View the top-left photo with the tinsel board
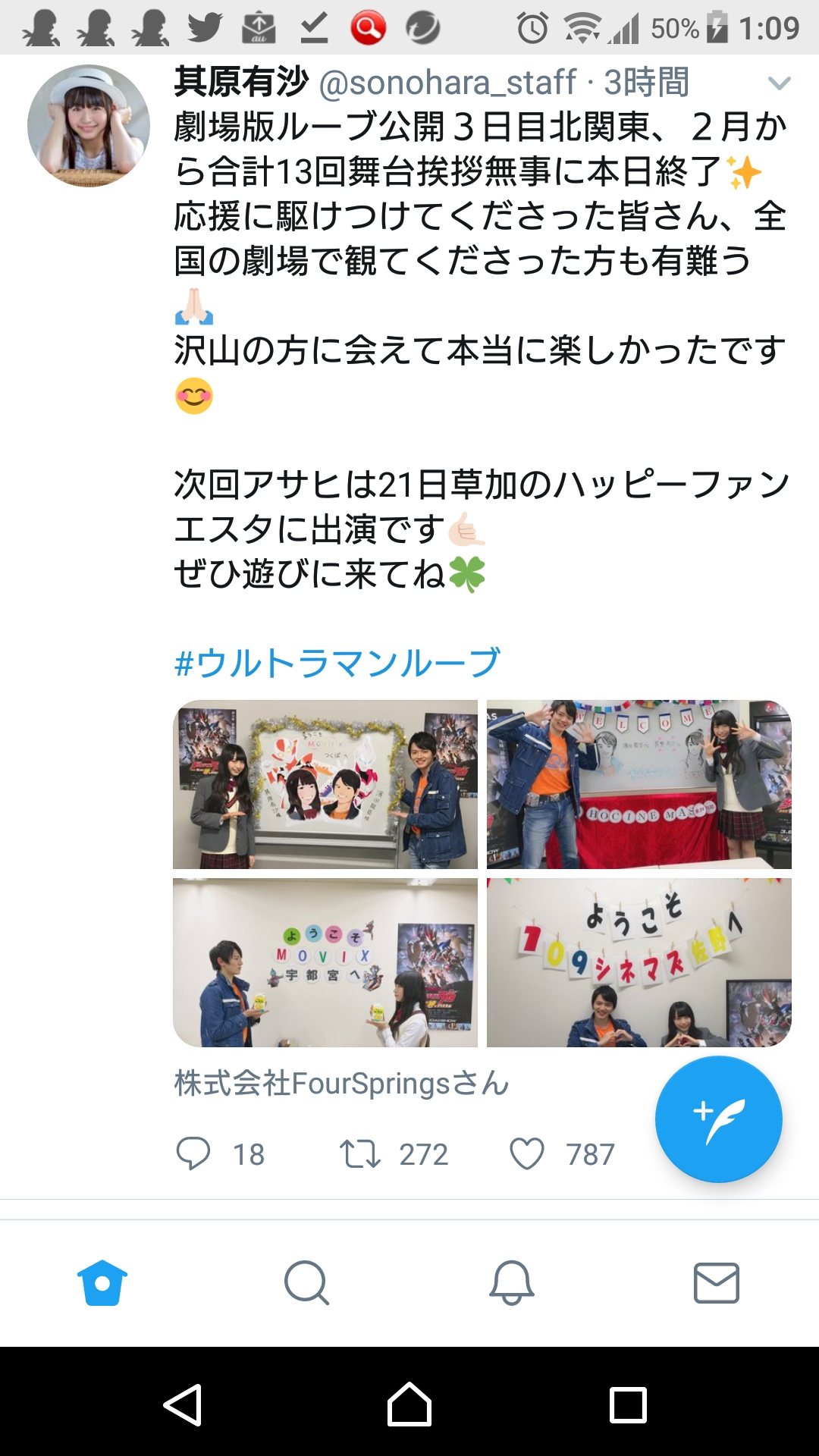819x1456 pixels. click(x=325, y=784)
